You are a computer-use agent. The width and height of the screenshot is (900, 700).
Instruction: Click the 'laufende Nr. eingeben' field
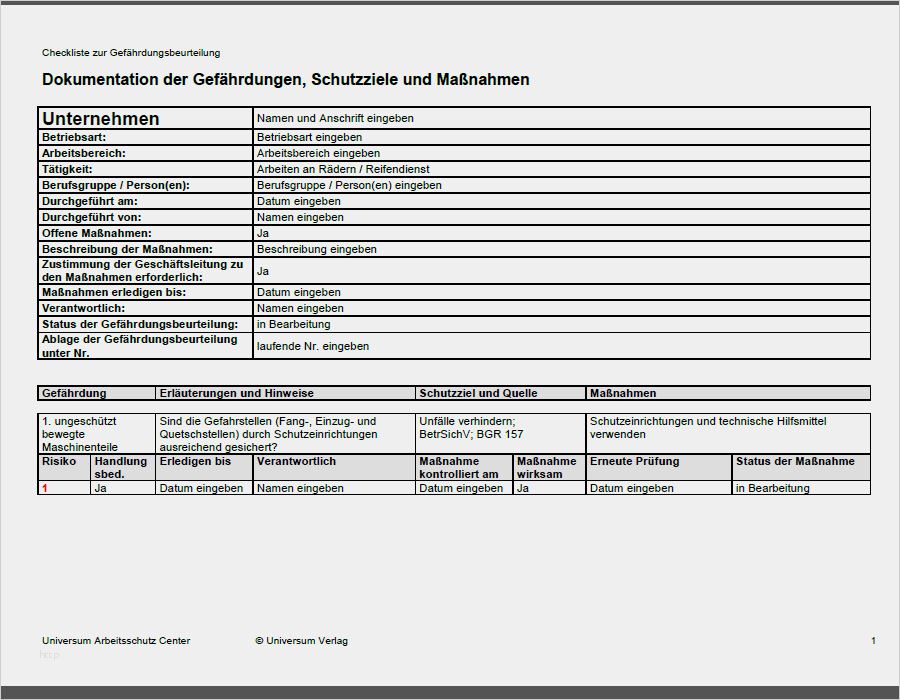click(x=561, y=346)
